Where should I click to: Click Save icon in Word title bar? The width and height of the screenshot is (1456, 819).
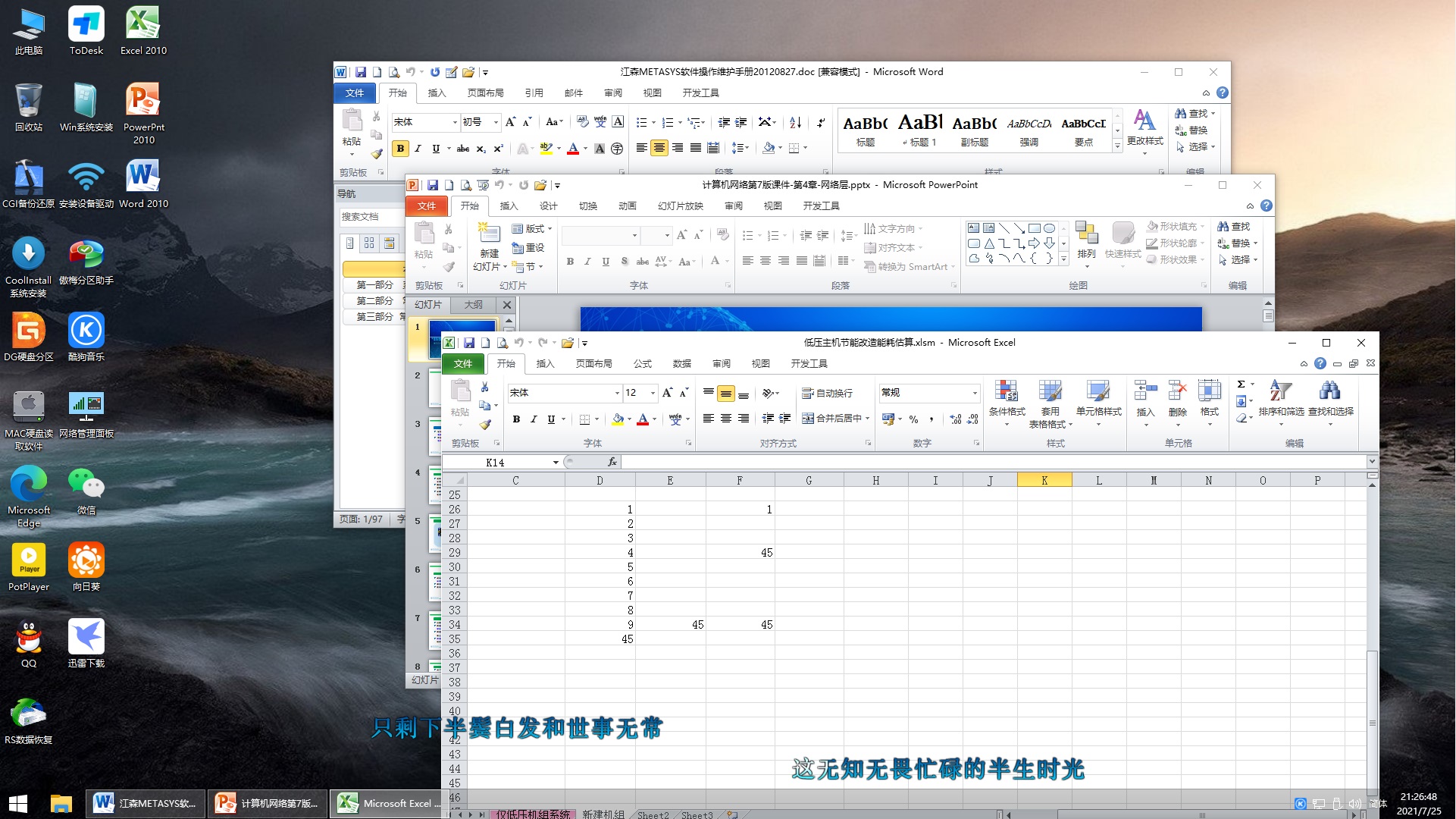pos(361,72)
